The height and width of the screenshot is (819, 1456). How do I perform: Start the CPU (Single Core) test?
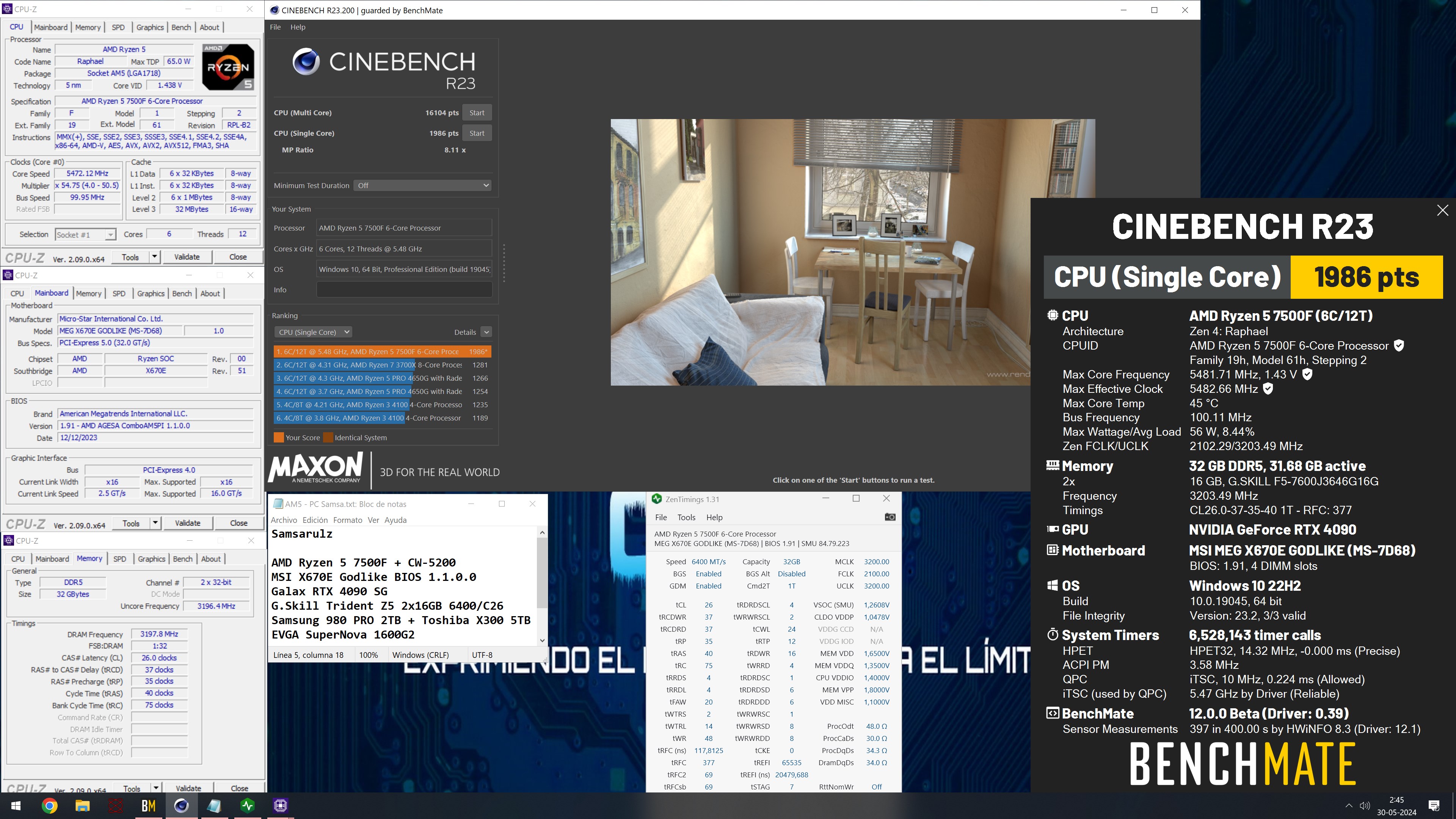[x=477, y=133]
